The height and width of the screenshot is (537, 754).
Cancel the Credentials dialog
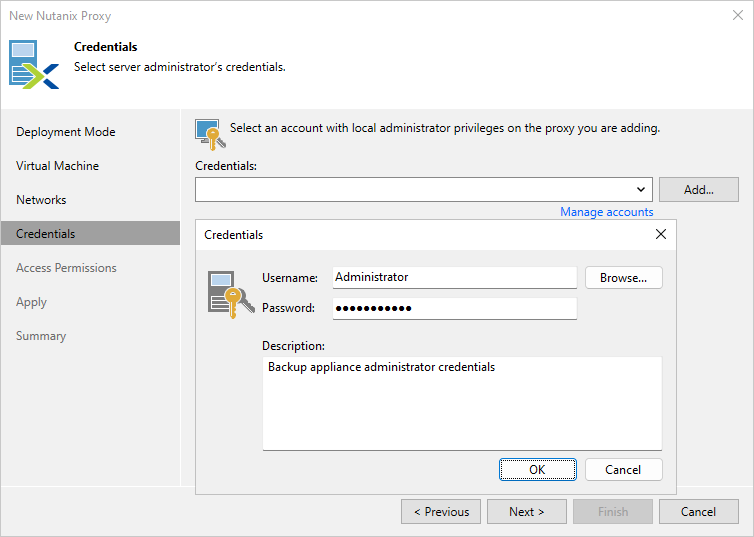(x=623, y=470)
